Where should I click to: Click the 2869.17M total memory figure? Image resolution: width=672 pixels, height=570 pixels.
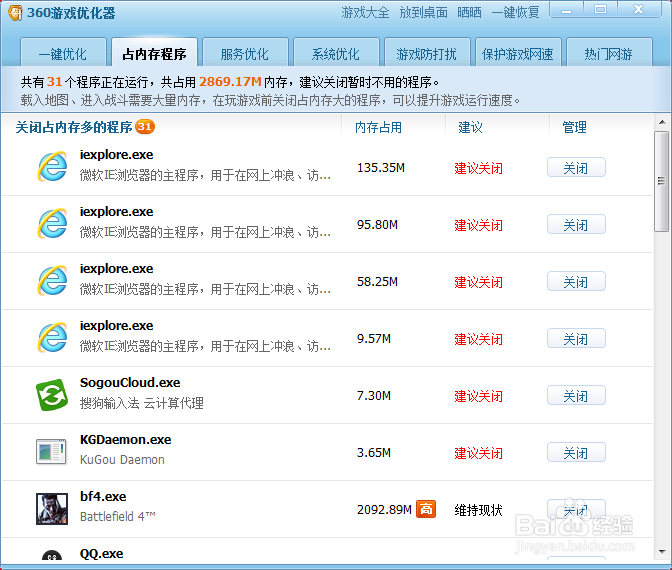230,81
